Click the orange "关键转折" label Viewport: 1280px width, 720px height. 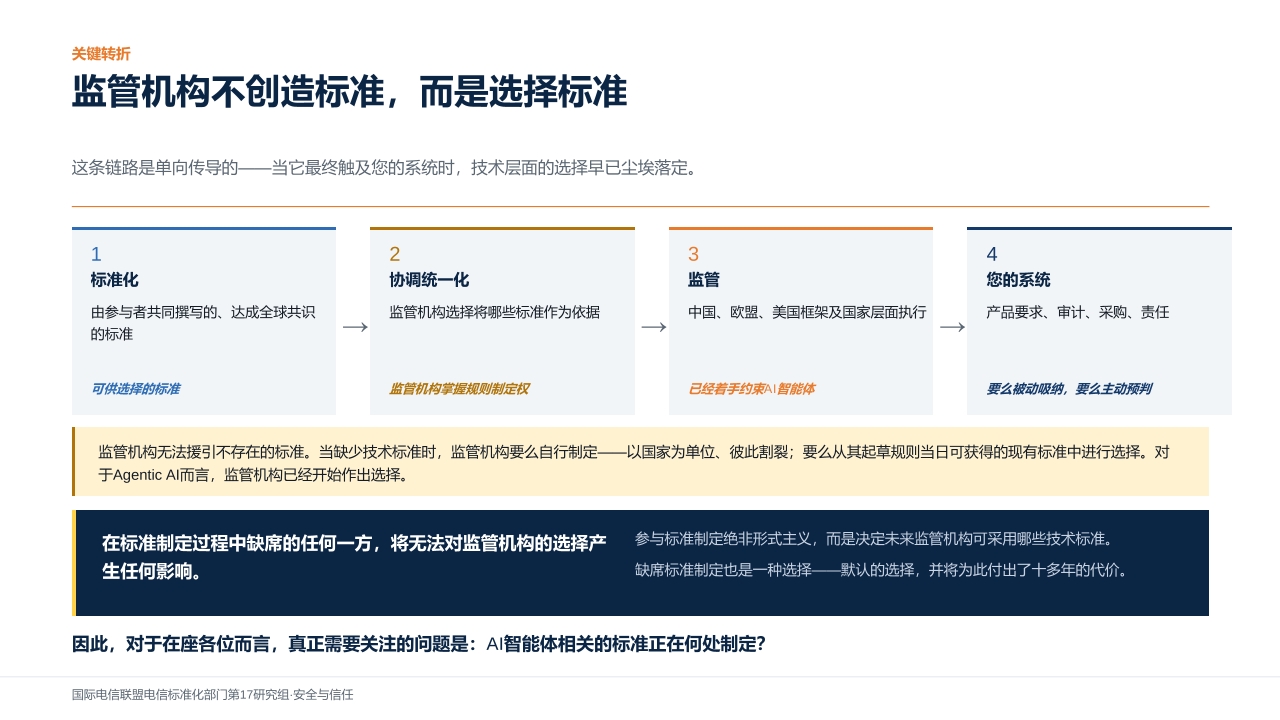coord(101,54)
